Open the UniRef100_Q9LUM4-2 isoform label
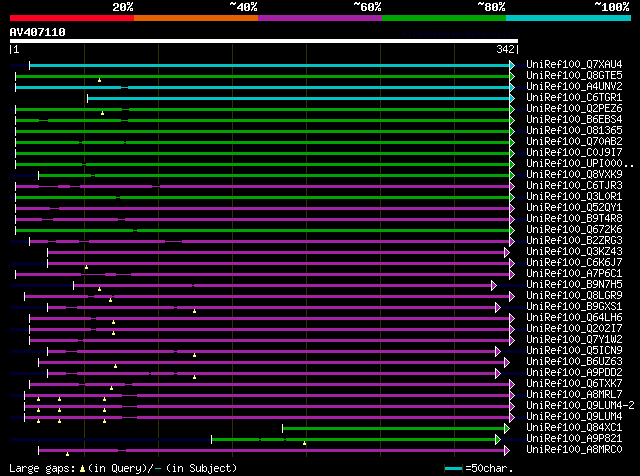The height and width of the screenshot is (476, 640). point(578,406)
